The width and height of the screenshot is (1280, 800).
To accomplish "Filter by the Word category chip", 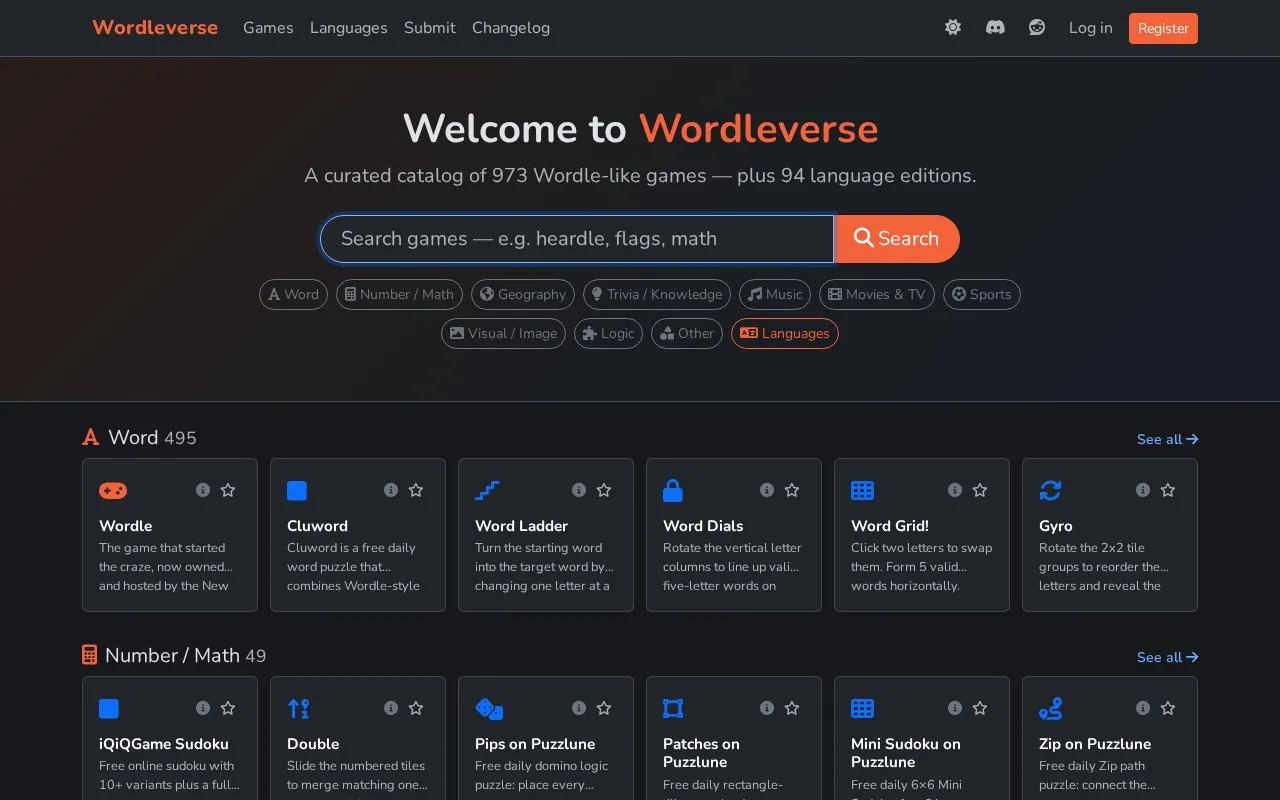I will click(x=293, y=294).
